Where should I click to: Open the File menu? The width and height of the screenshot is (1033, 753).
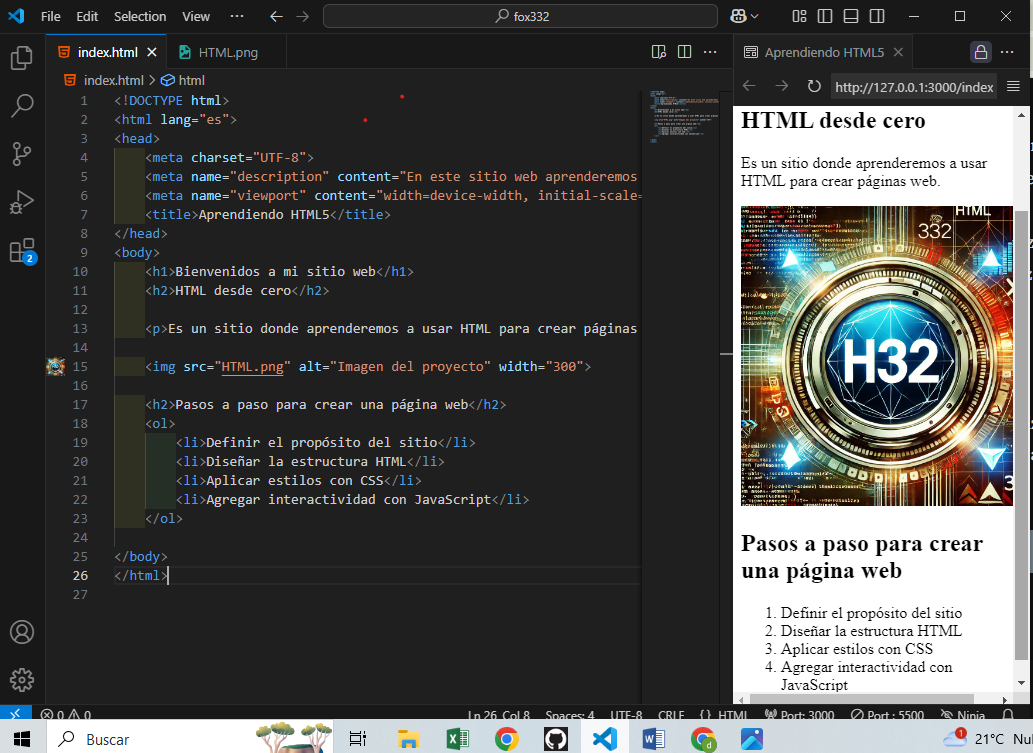(51, 16)
